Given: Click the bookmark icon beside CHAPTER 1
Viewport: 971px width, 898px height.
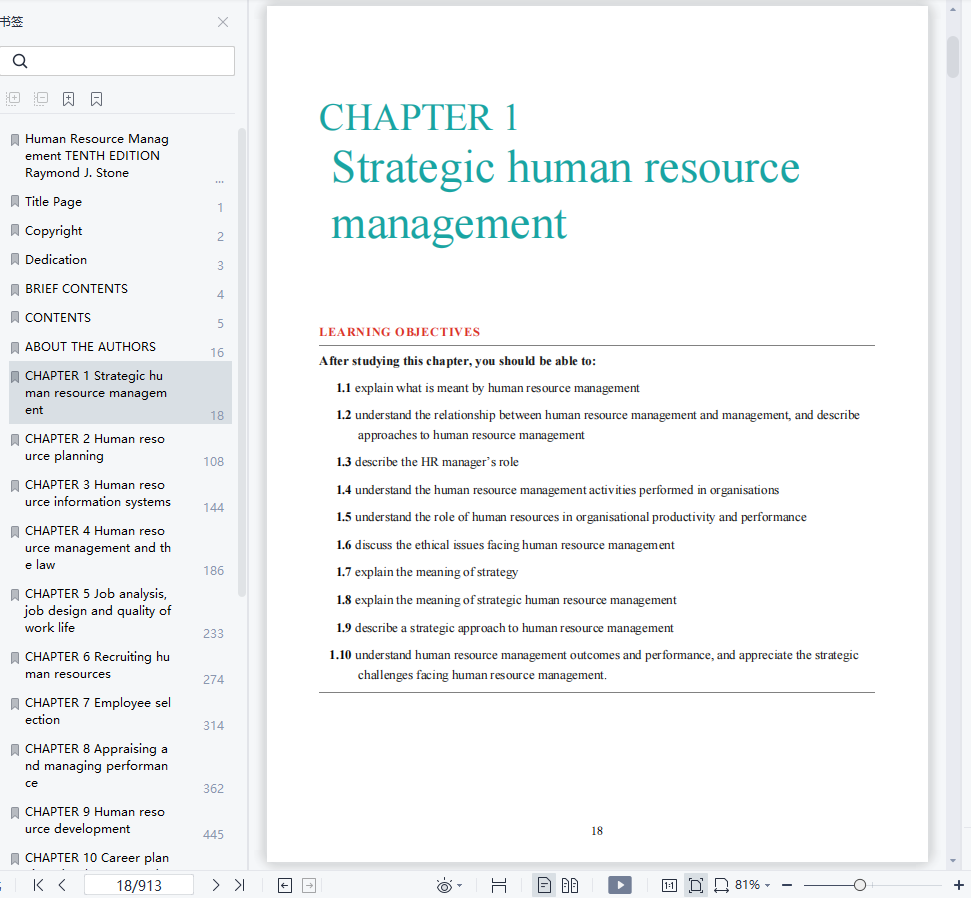Looking at the screenshot, I should (15, 377).
